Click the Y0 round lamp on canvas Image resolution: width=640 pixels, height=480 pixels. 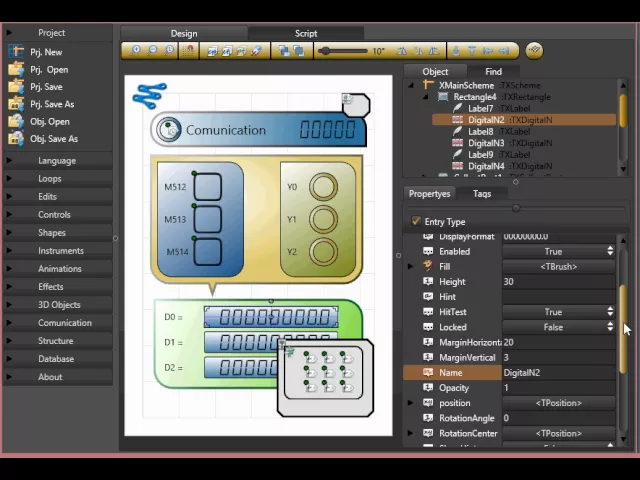323,187
